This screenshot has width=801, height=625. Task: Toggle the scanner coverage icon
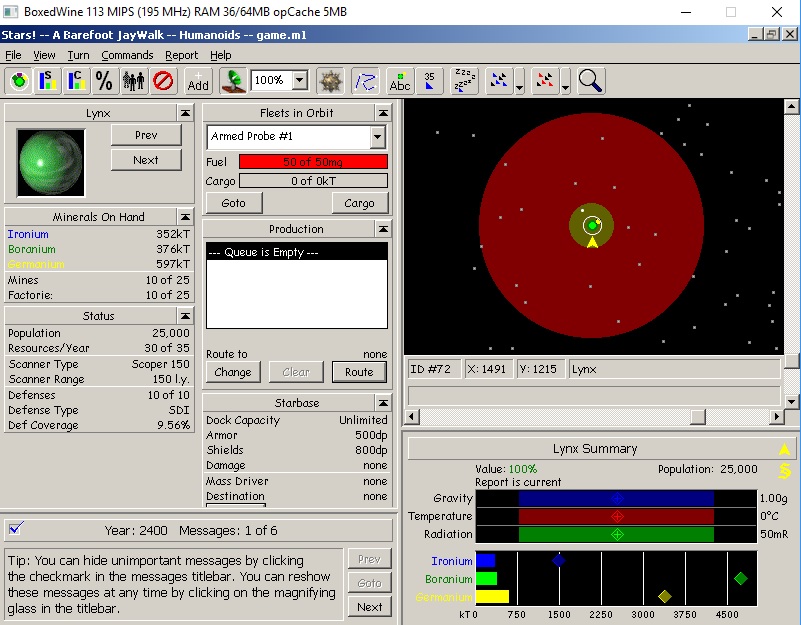point(233,81)
